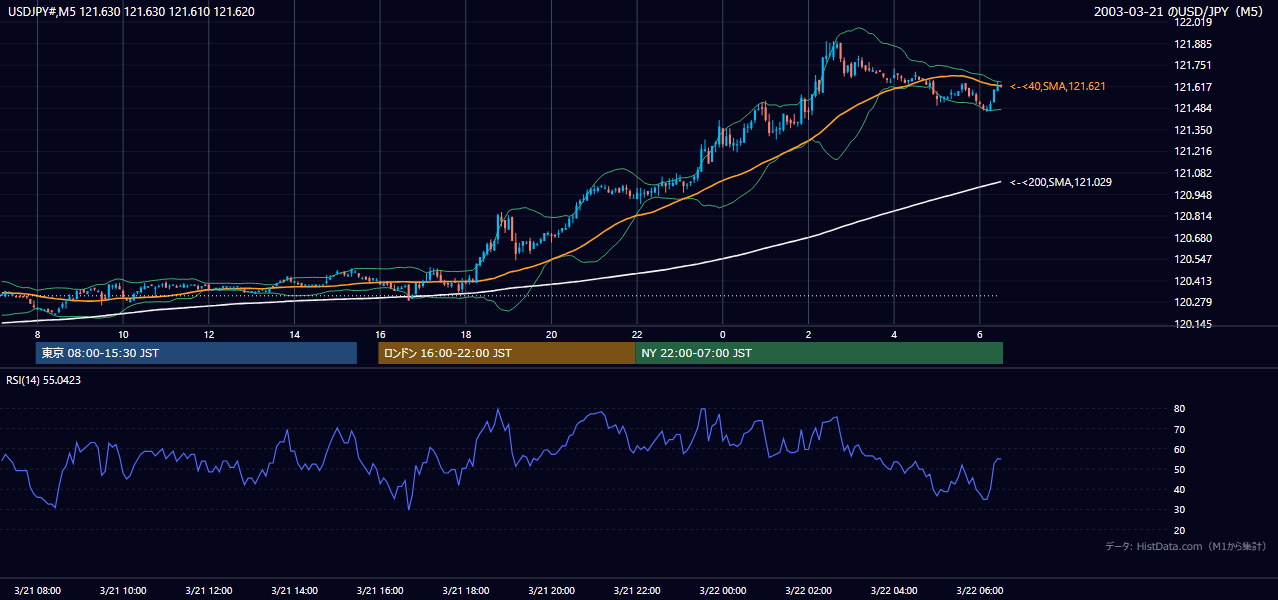Click RSI level 80 on RSI axis
This screenshot has height=600, width=1278.
tap(1180, 409)
